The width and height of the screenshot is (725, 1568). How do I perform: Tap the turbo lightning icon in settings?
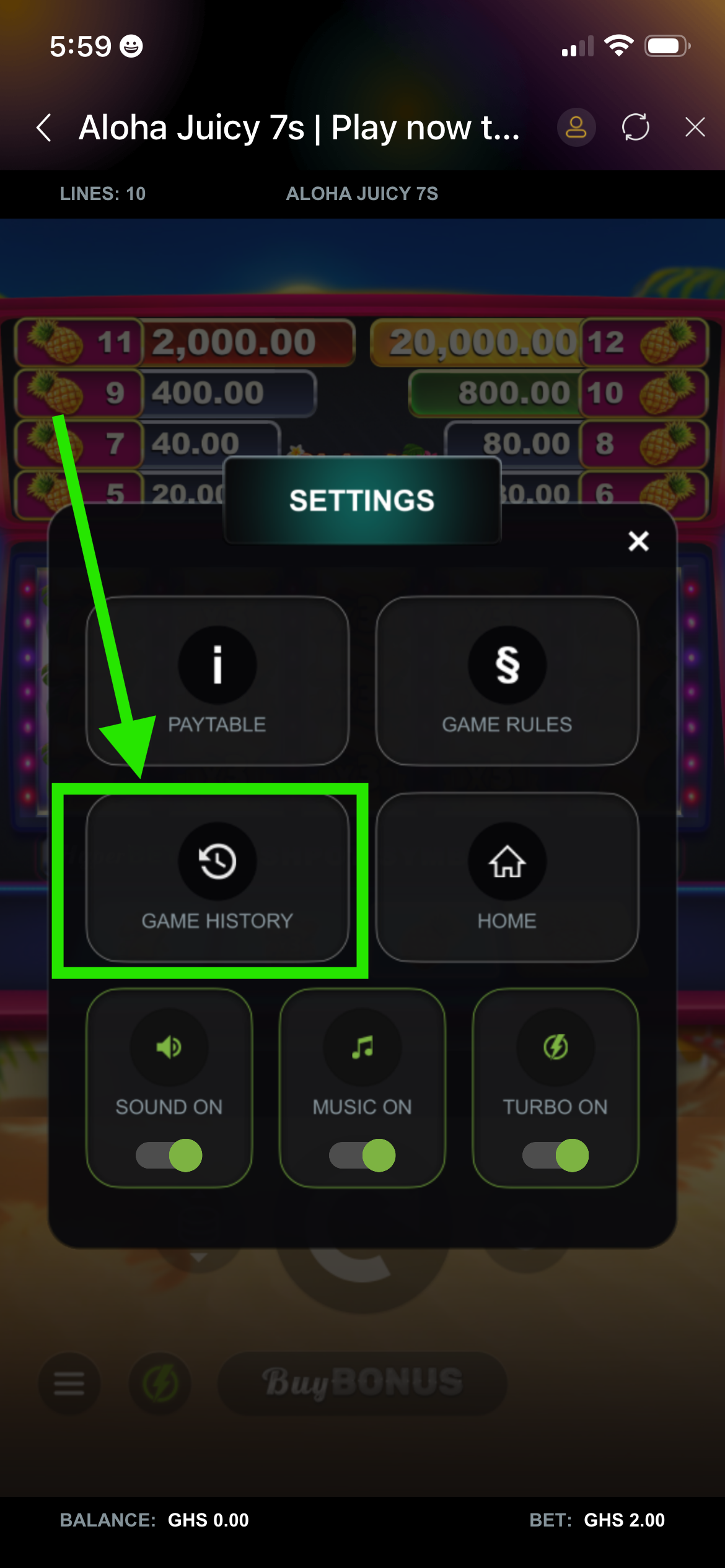pyautogui.click(x=555, y=1047)
